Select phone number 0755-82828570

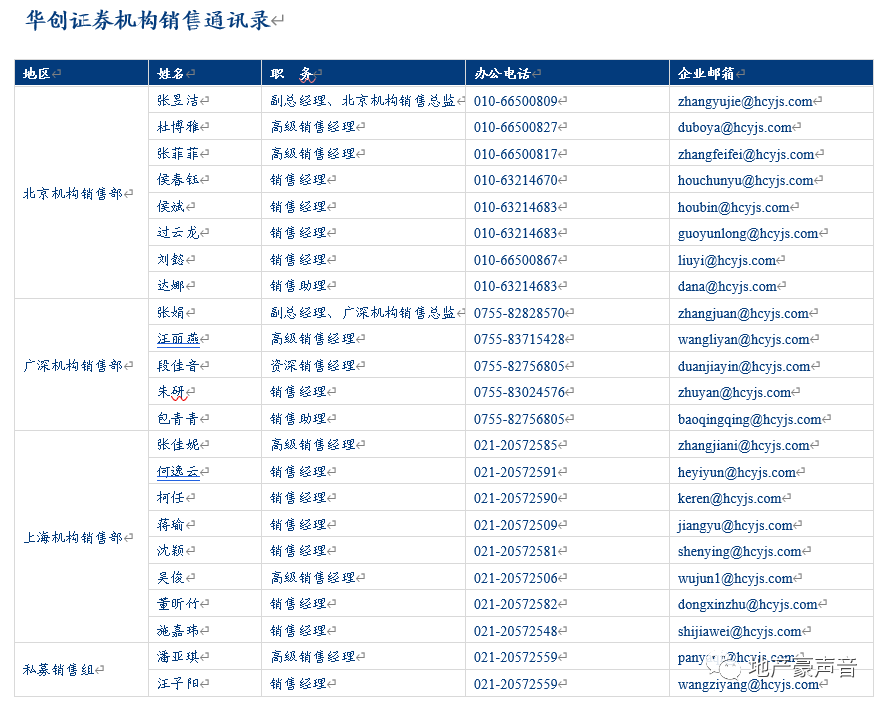point(519,313)
